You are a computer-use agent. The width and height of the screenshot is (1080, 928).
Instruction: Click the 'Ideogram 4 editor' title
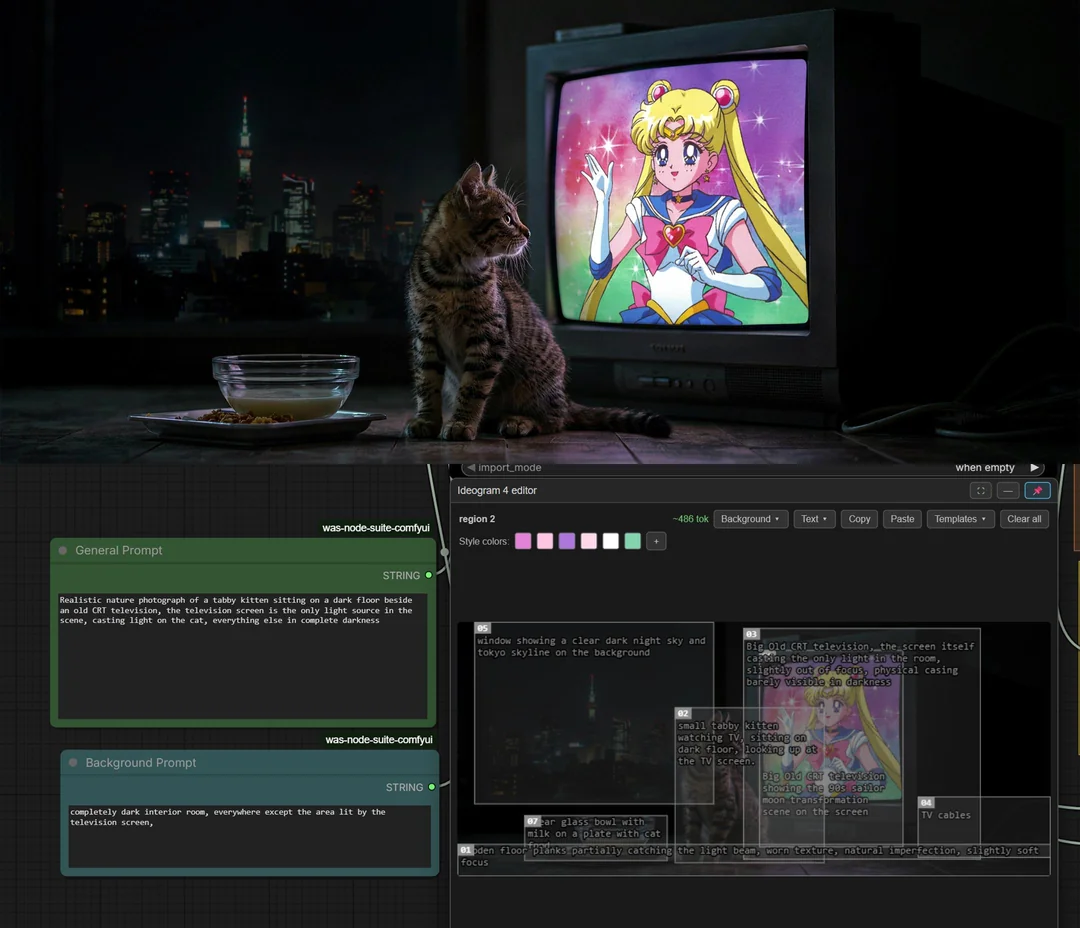[x=497, y=491]
